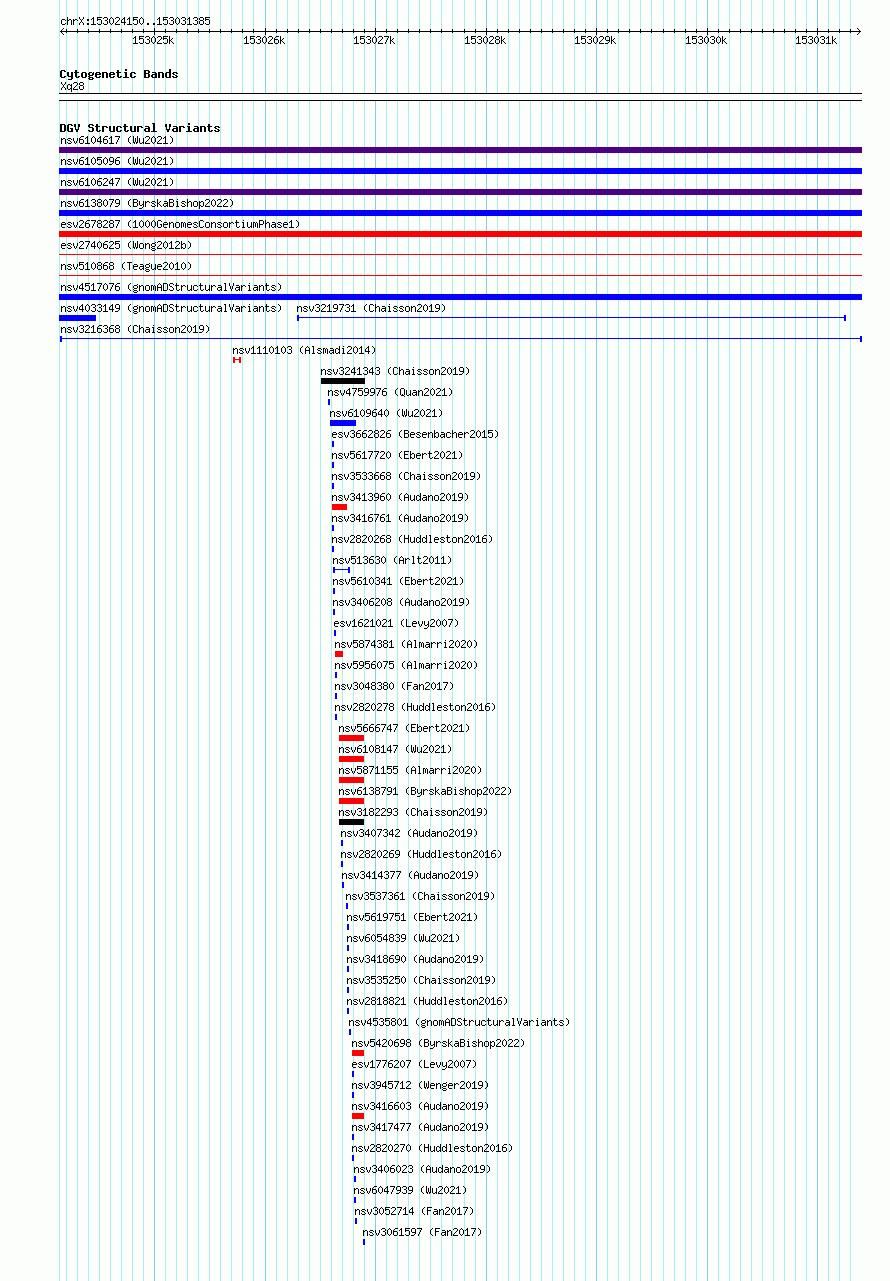890x1281 pixels.
Task: Open variant nsv3418690 (Audano2019)
Action: click(x=416, y=959)
